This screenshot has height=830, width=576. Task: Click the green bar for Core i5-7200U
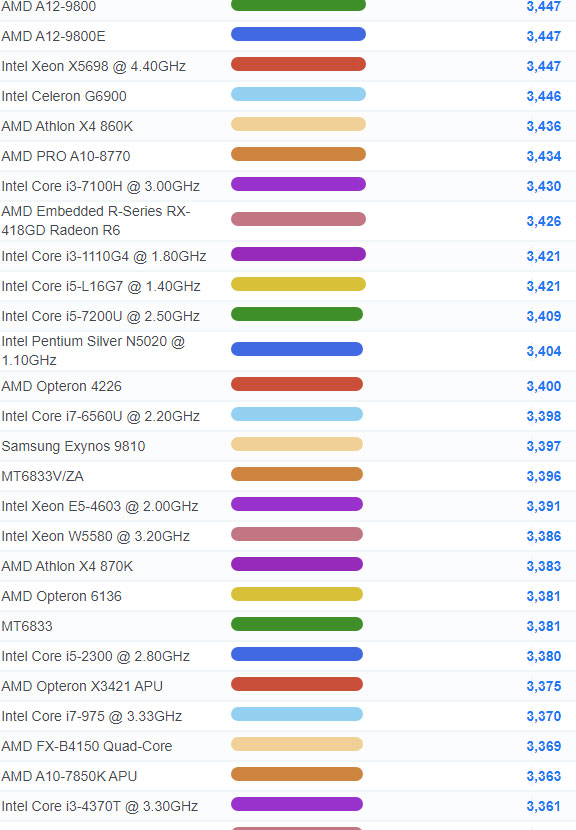click(296, 314)
